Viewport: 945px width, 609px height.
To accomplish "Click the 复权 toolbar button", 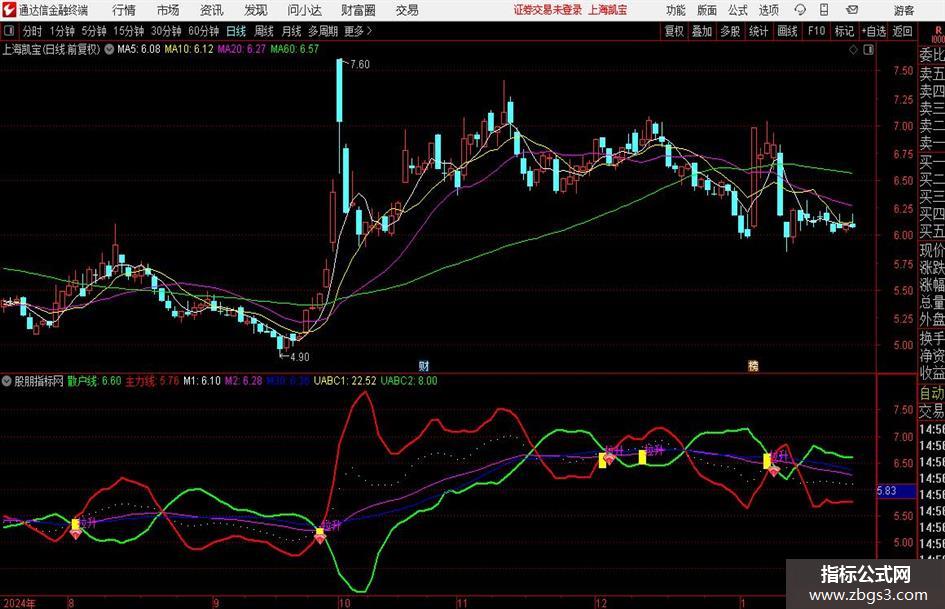I will [674, 31].
